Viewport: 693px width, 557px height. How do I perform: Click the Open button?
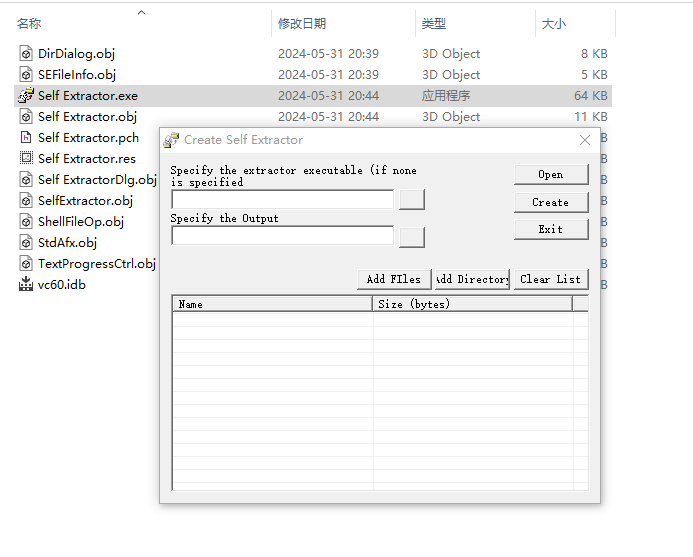coord(551,175)
